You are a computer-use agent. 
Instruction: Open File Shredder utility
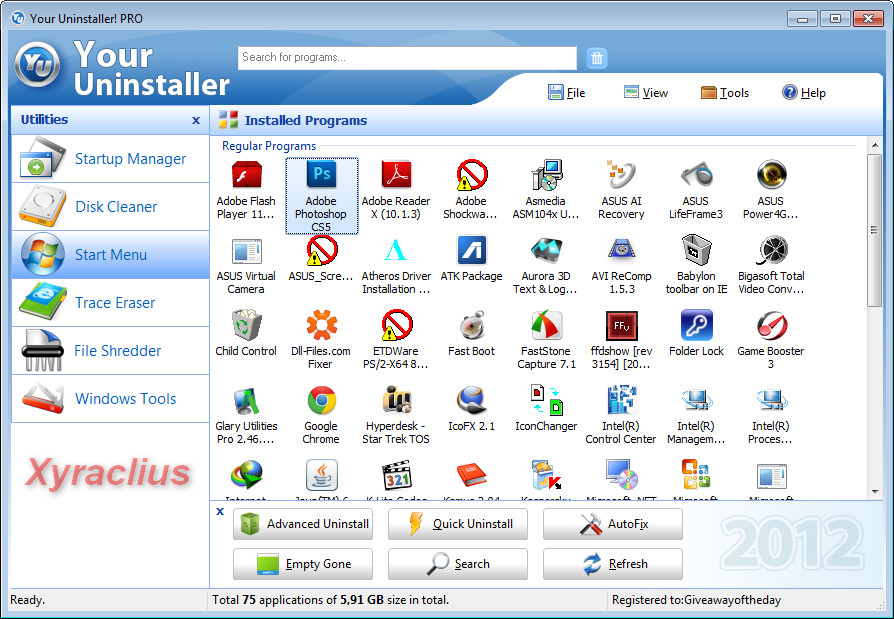111,351
